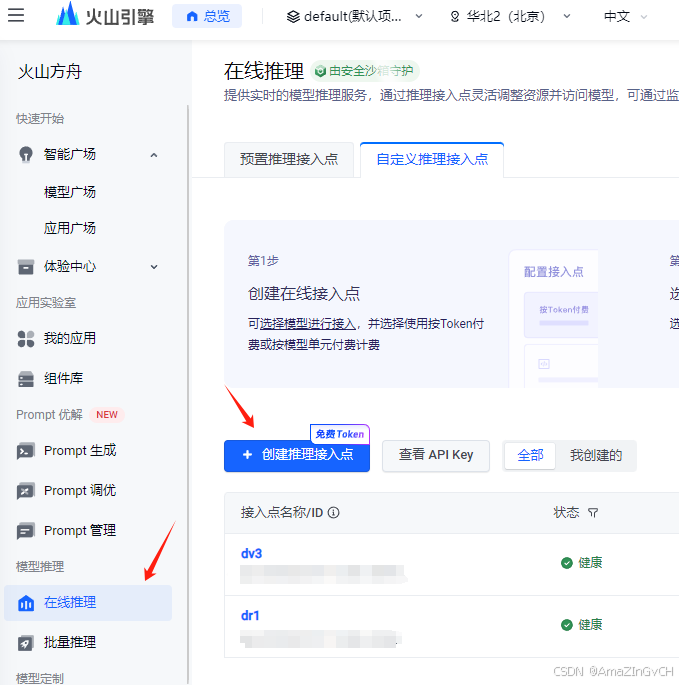The height and width of the screenshot is (685, 679).
Task: Open Prompt 生成 page
Action: (80, 450)
